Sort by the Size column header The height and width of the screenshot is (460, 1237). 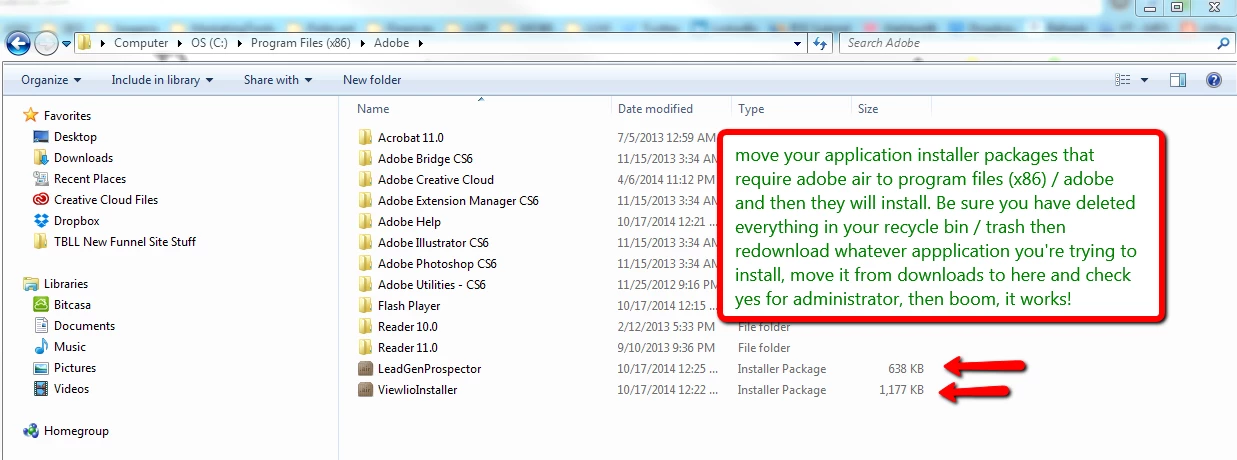click(868, 109)
